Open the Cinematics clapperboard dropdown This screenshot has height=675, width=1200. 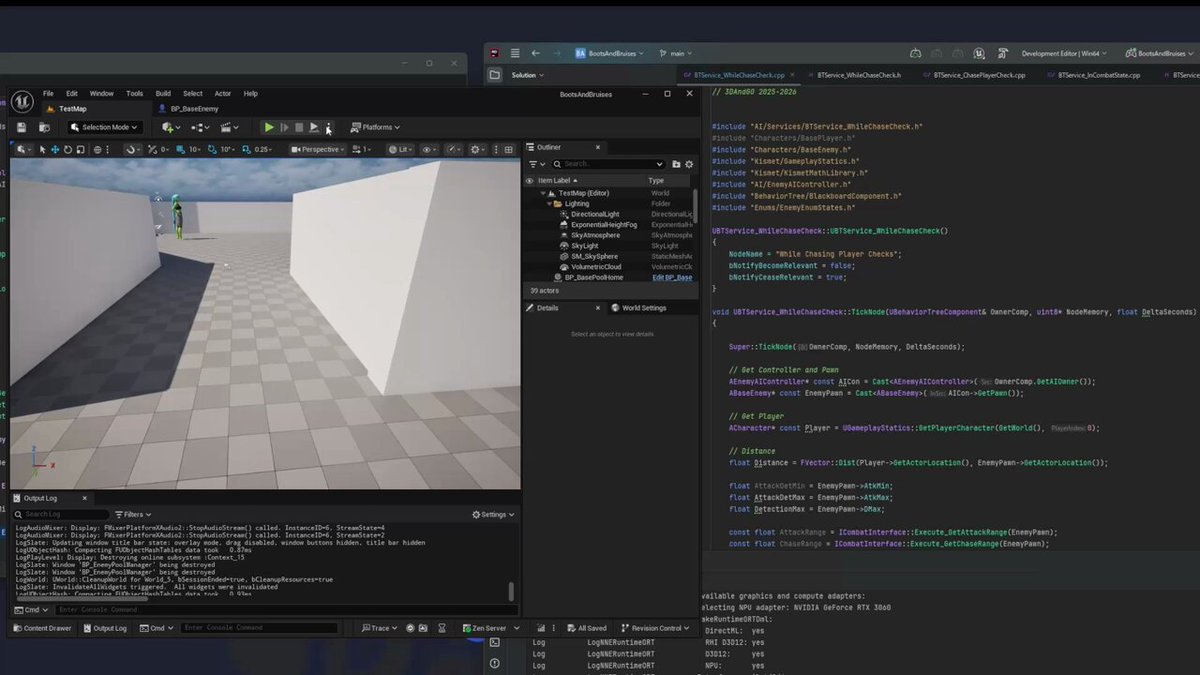pos(230,127)
